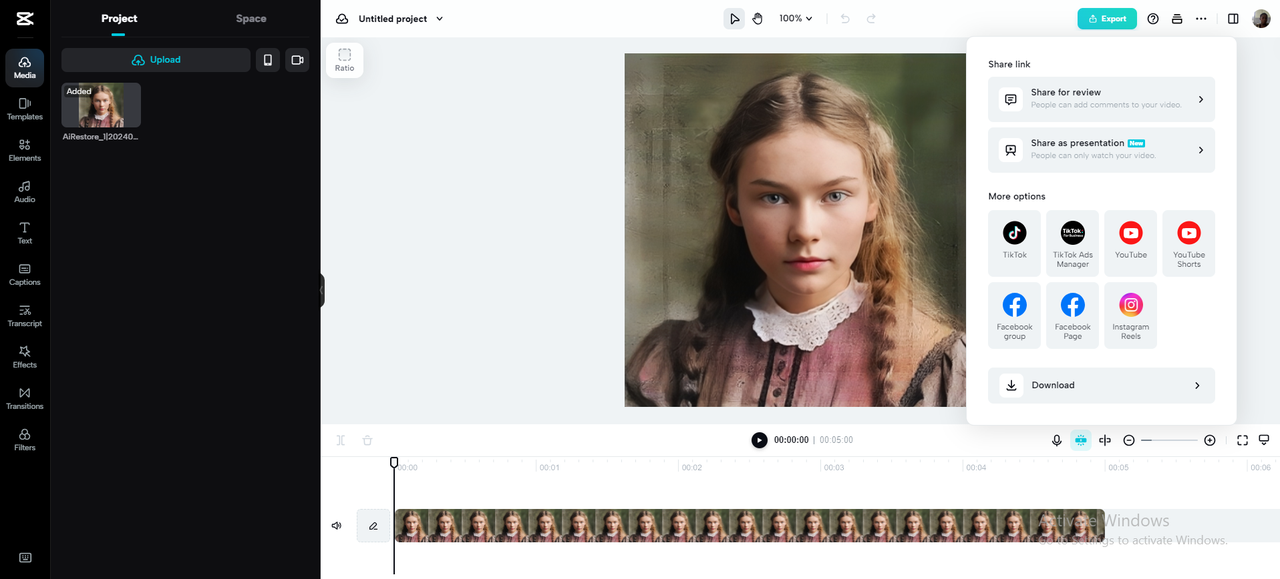Open the CapCut logo home menu
The width and height of the screenshot is (1280, 579).
[x=25, y=18]
